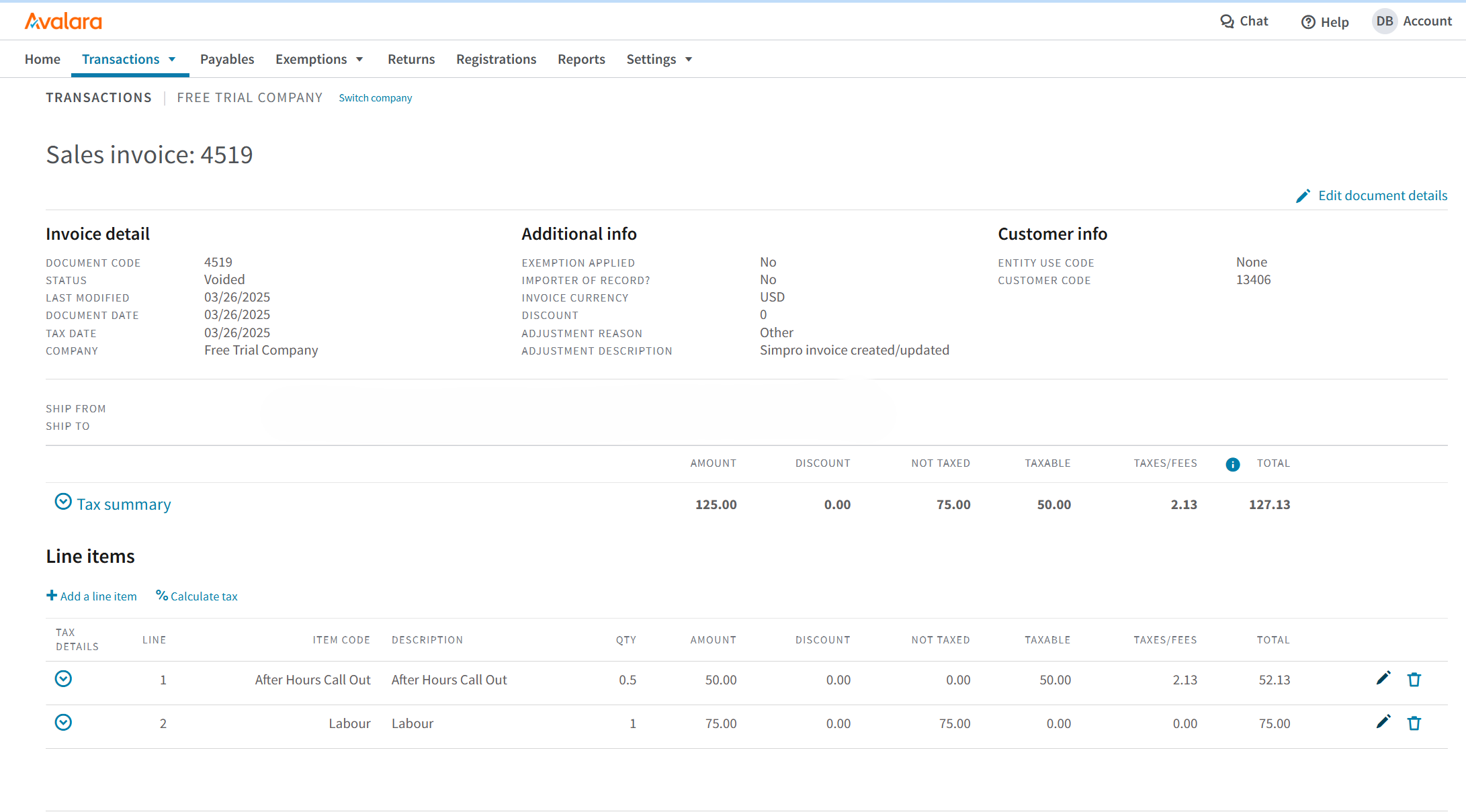Expand tax details for line 2

click(63, 723)
